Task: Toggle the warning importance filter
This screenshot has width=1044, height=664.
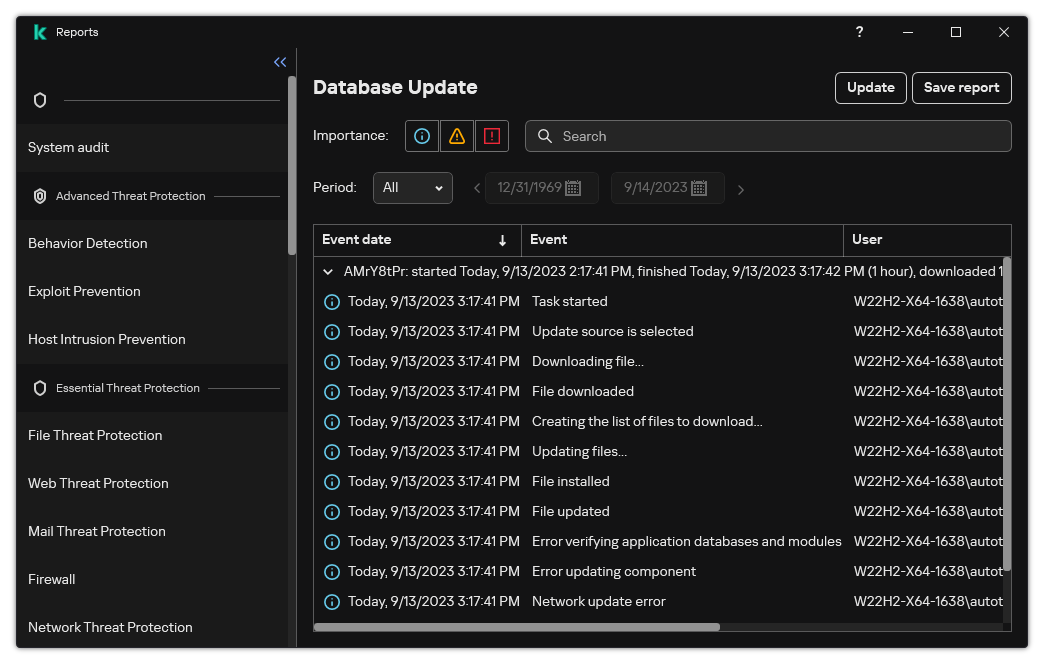Action: (x=456, y=136)
